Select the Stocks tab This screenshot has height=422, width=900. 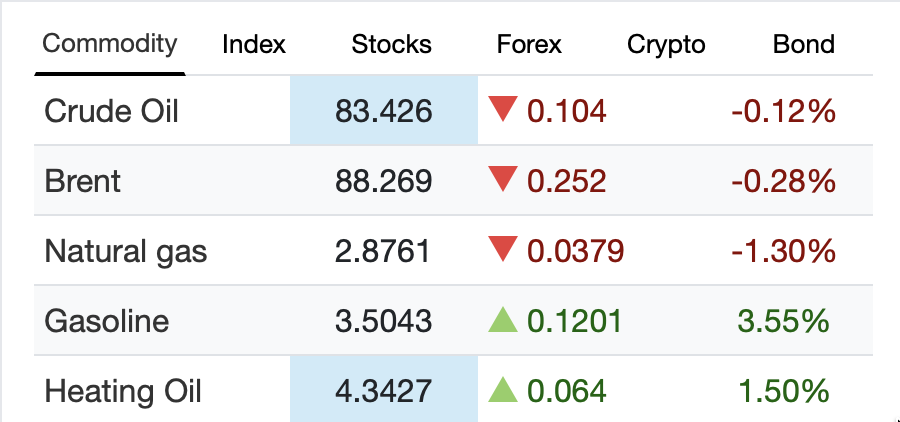pyautogui.click(x=391, y=44)
